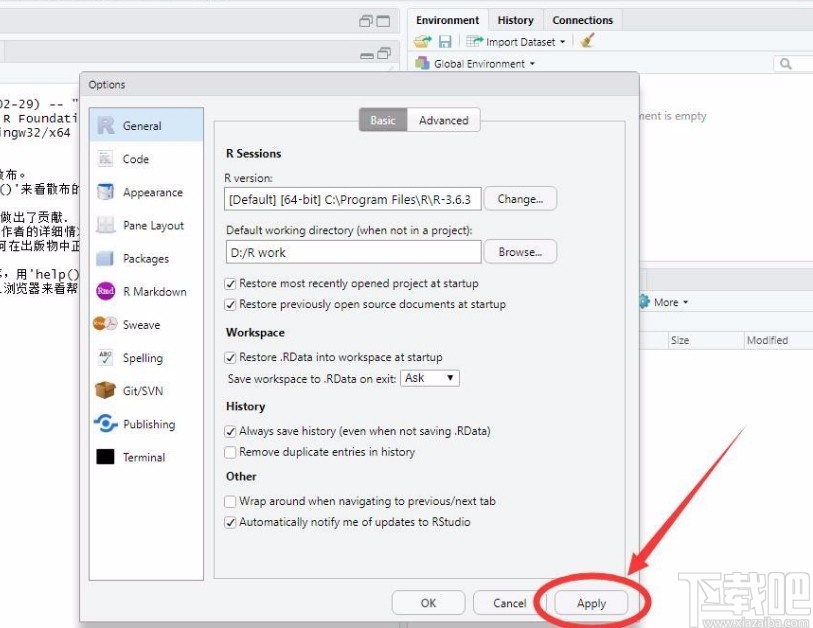Open the Save workspace on exit Ask dropdown
The width and height of the screenshot is (813, 628).
click(x=430, y=378)
